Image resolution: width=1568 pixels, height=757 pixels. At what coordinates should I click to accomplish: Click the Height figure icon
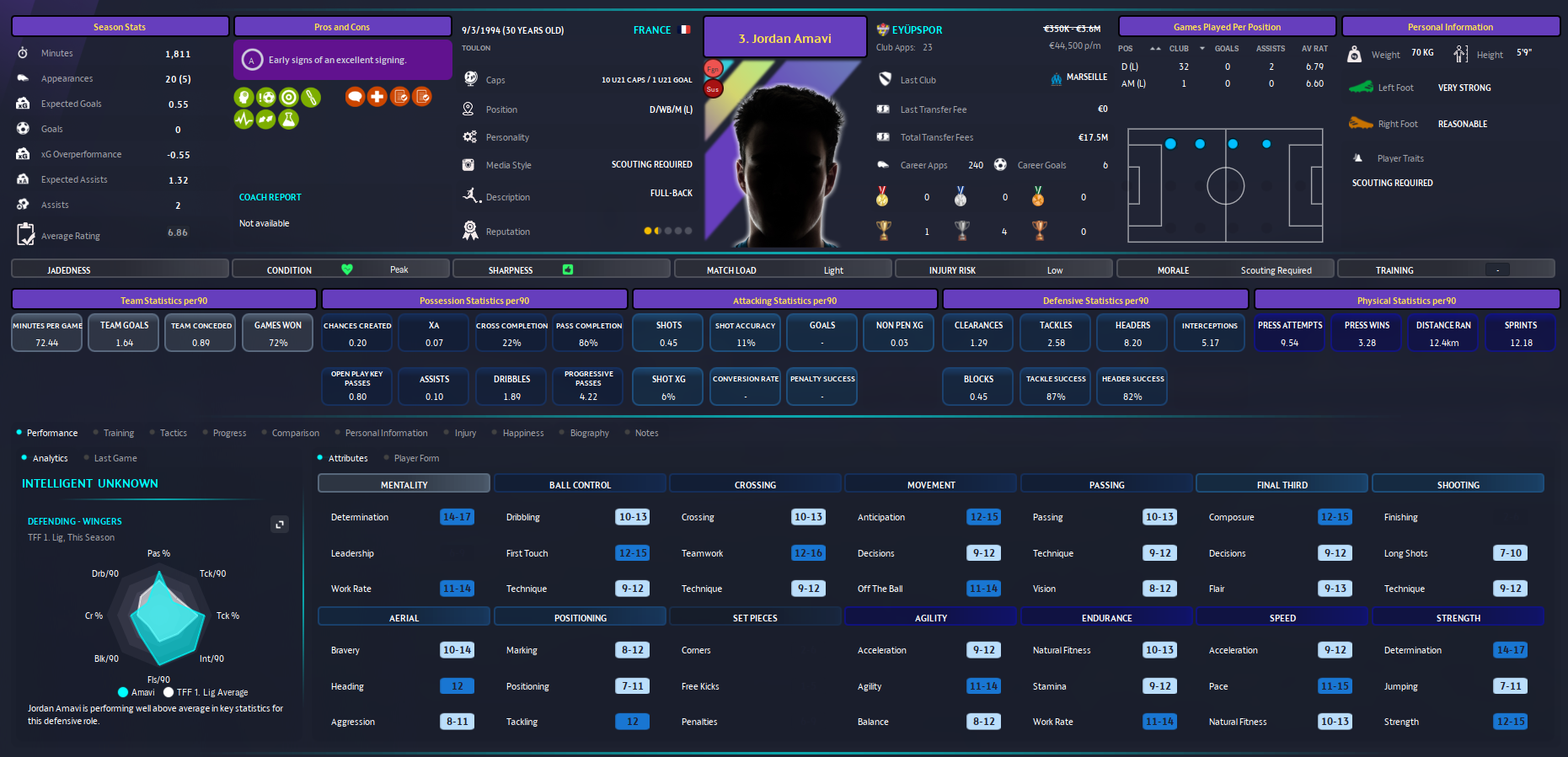(x=1460, y=54)
